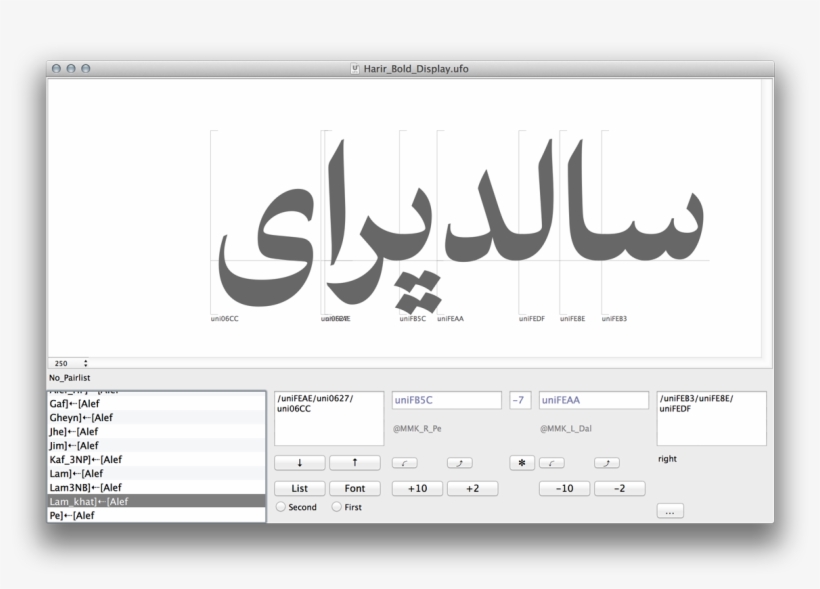
Task: Click the ellipsis options icon below 'right'
Action: coord(669,510)
